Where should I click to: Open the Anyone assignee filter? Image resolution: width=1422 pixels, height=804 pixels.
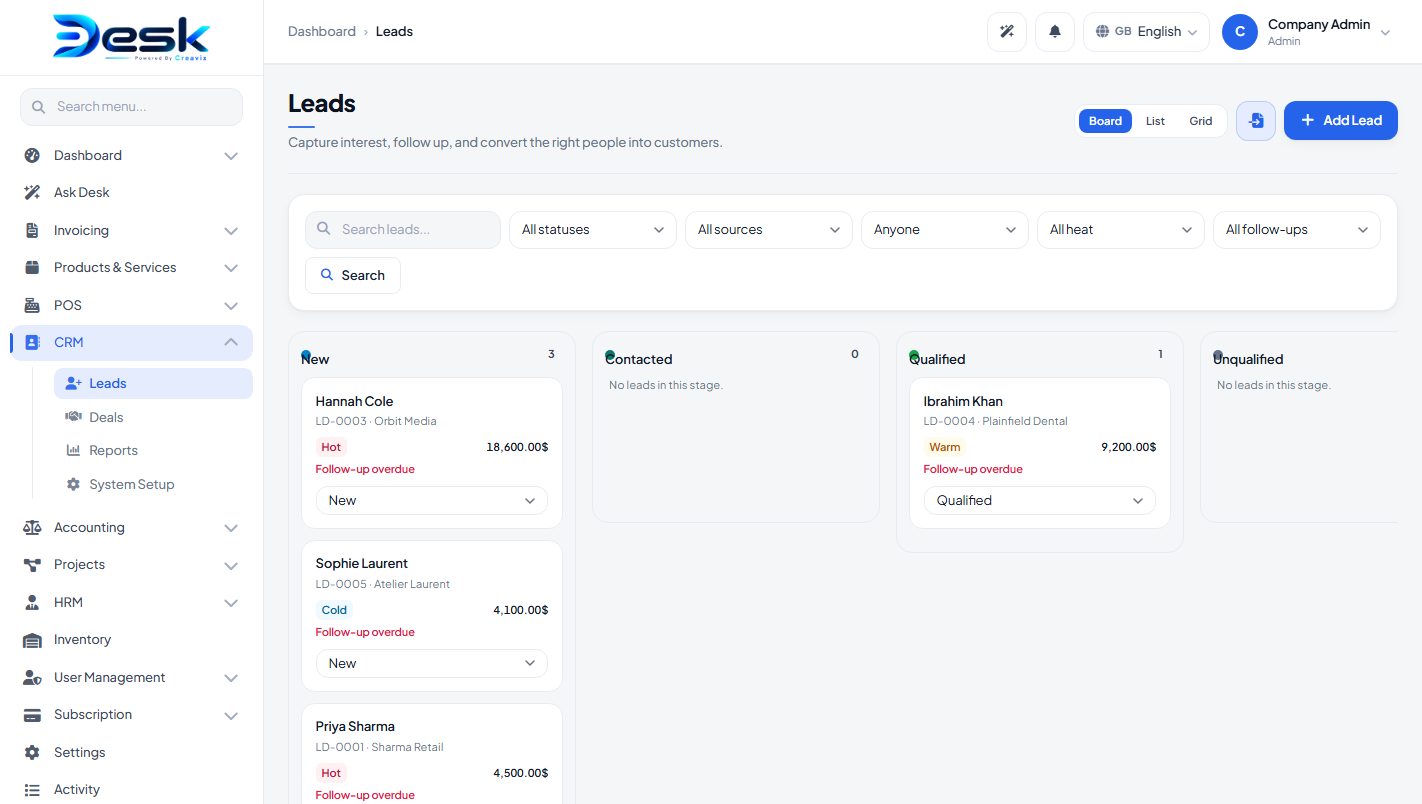pyautogui.click(x=945, y=230)
